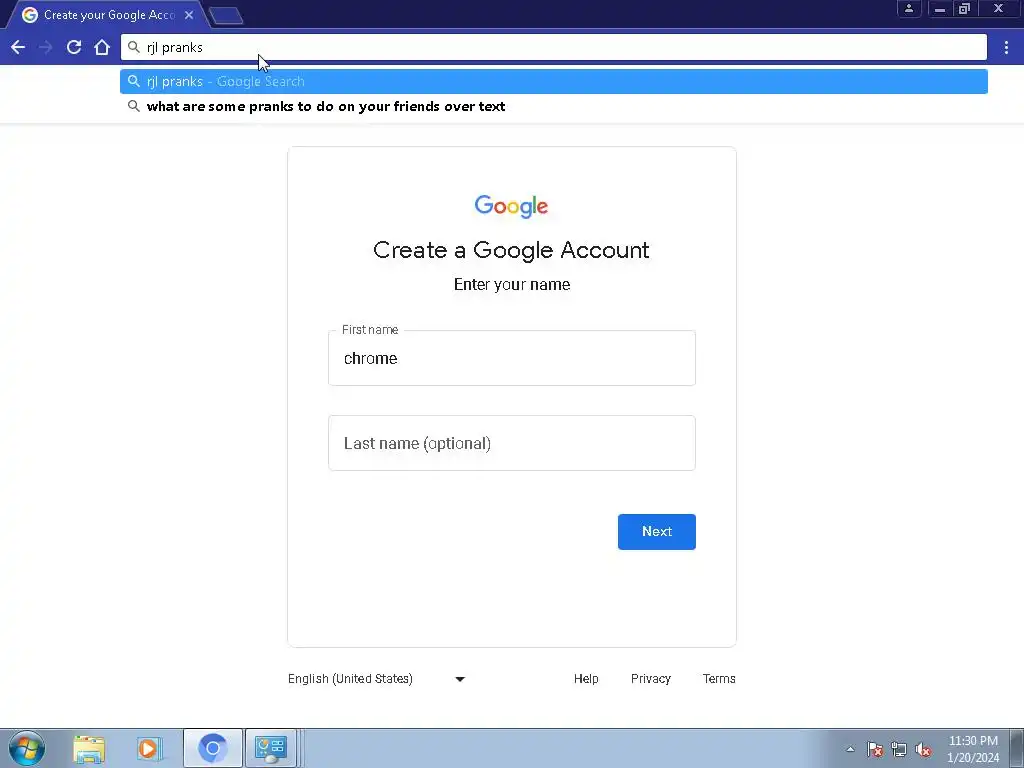1024x768 pixels.
Task: Click the forward navigation arrow
Action: pos(45,47)
